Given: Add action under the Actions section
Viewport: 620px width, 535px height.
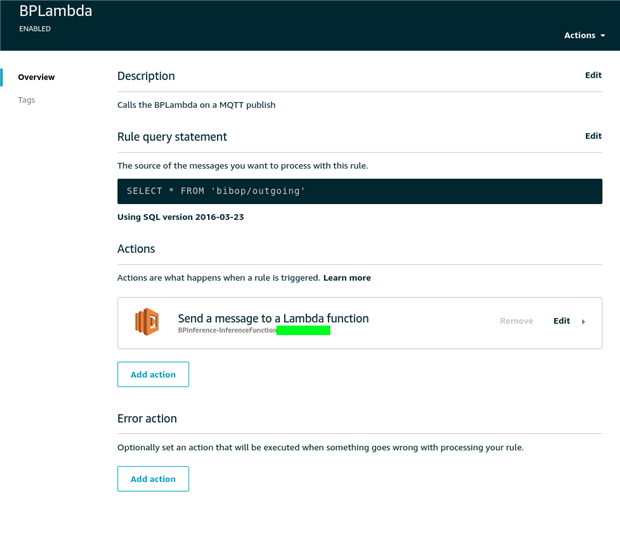Looking at the screenshot, I should tap(153, 374).
